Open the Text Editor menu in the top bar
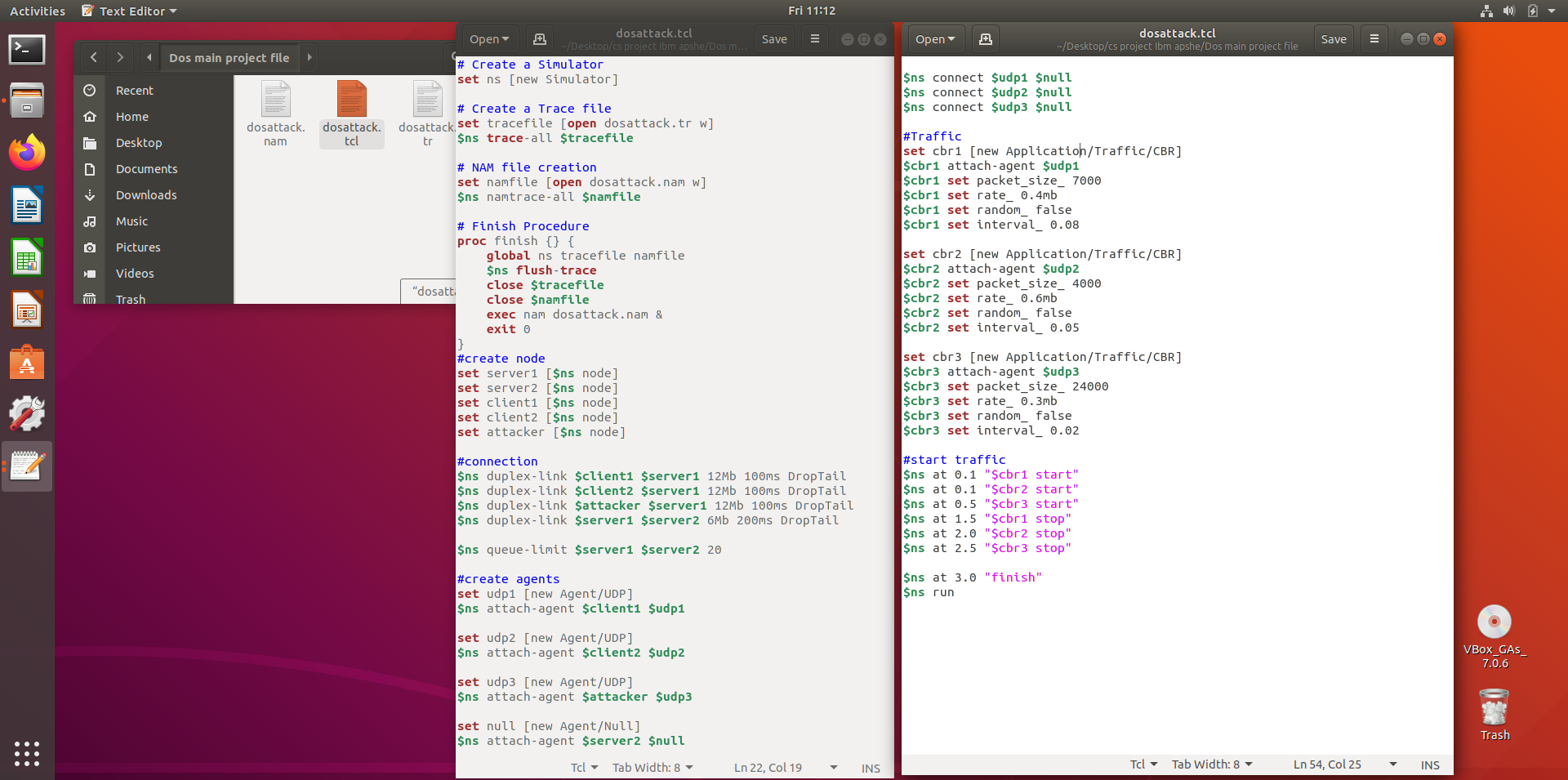 click(x=129, y=11)
